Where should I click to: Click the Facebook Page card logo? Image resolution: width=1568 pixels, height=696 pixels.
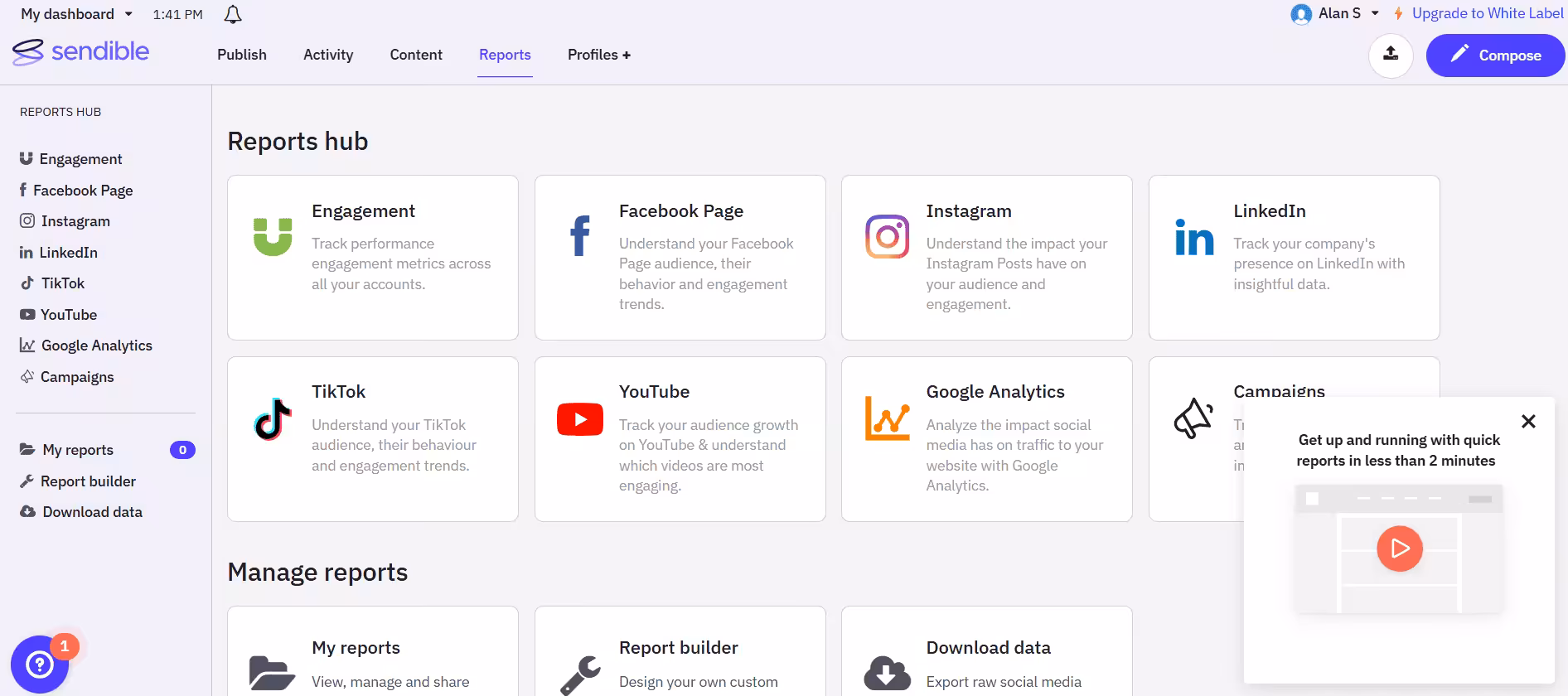(580, 235)
